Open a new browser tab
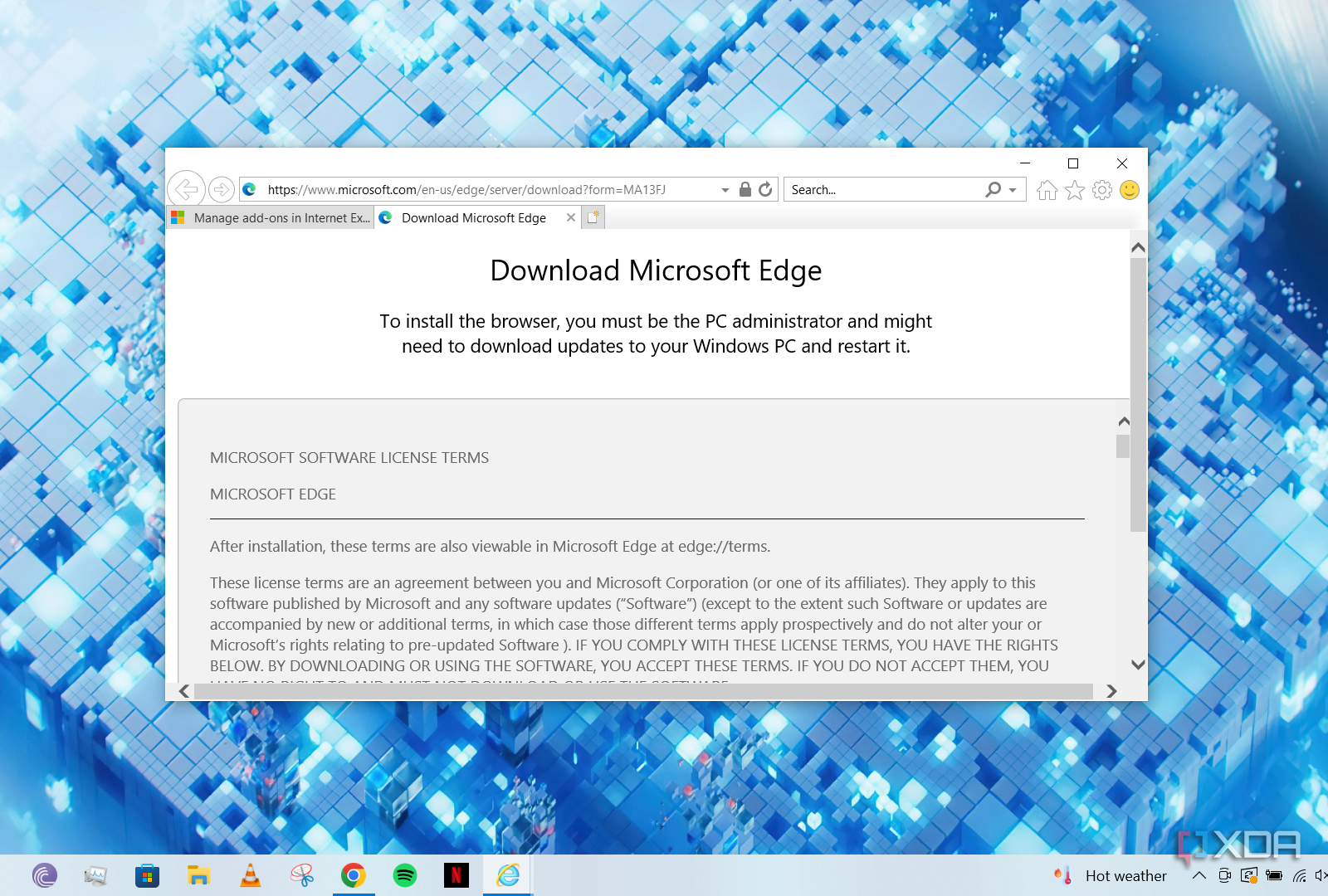Screen dimensions: 1328x896 [x=593, y=217]
